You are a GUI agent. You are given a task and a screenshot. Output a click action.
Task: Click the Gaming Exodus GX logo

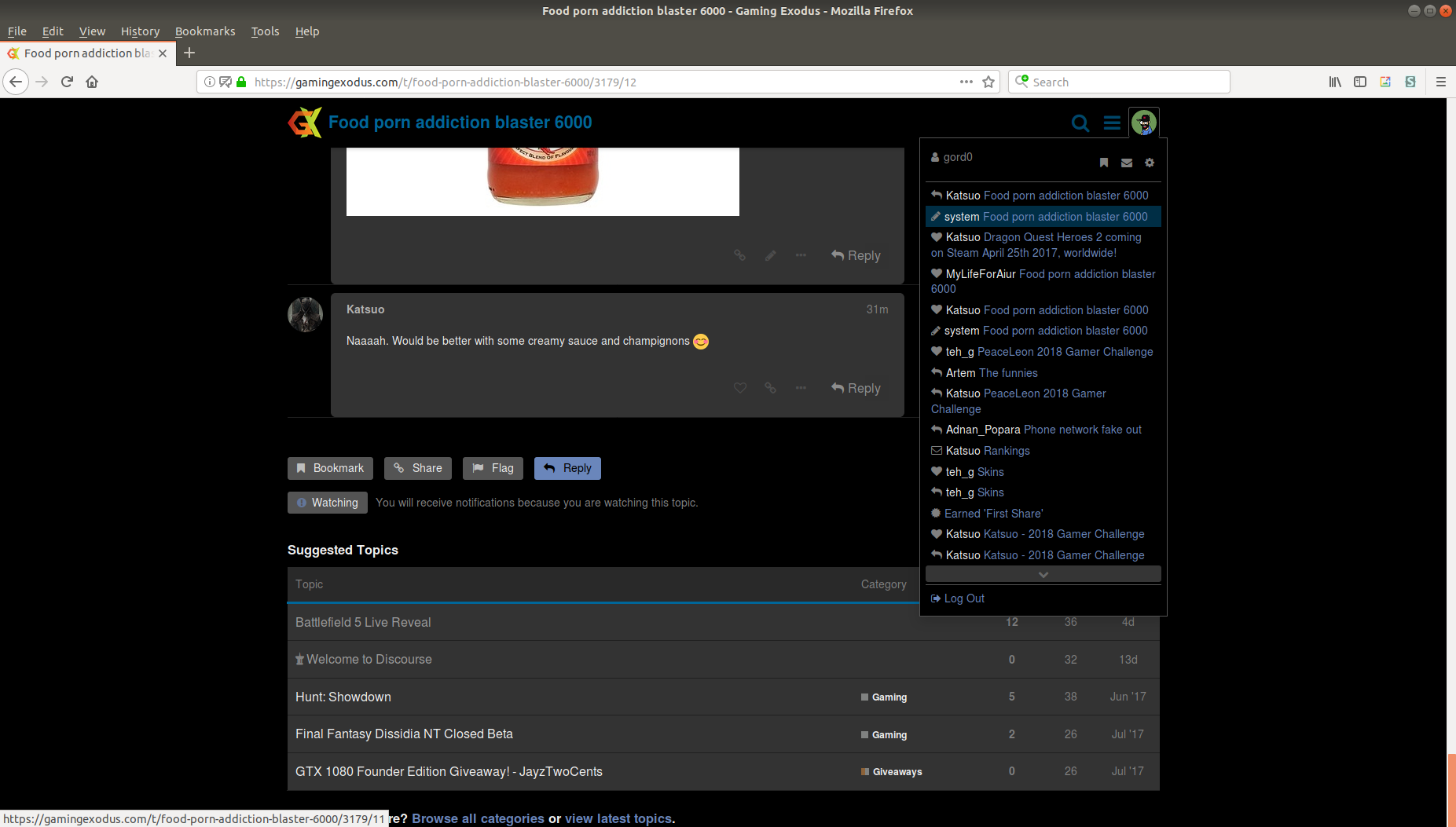[305, 123]
